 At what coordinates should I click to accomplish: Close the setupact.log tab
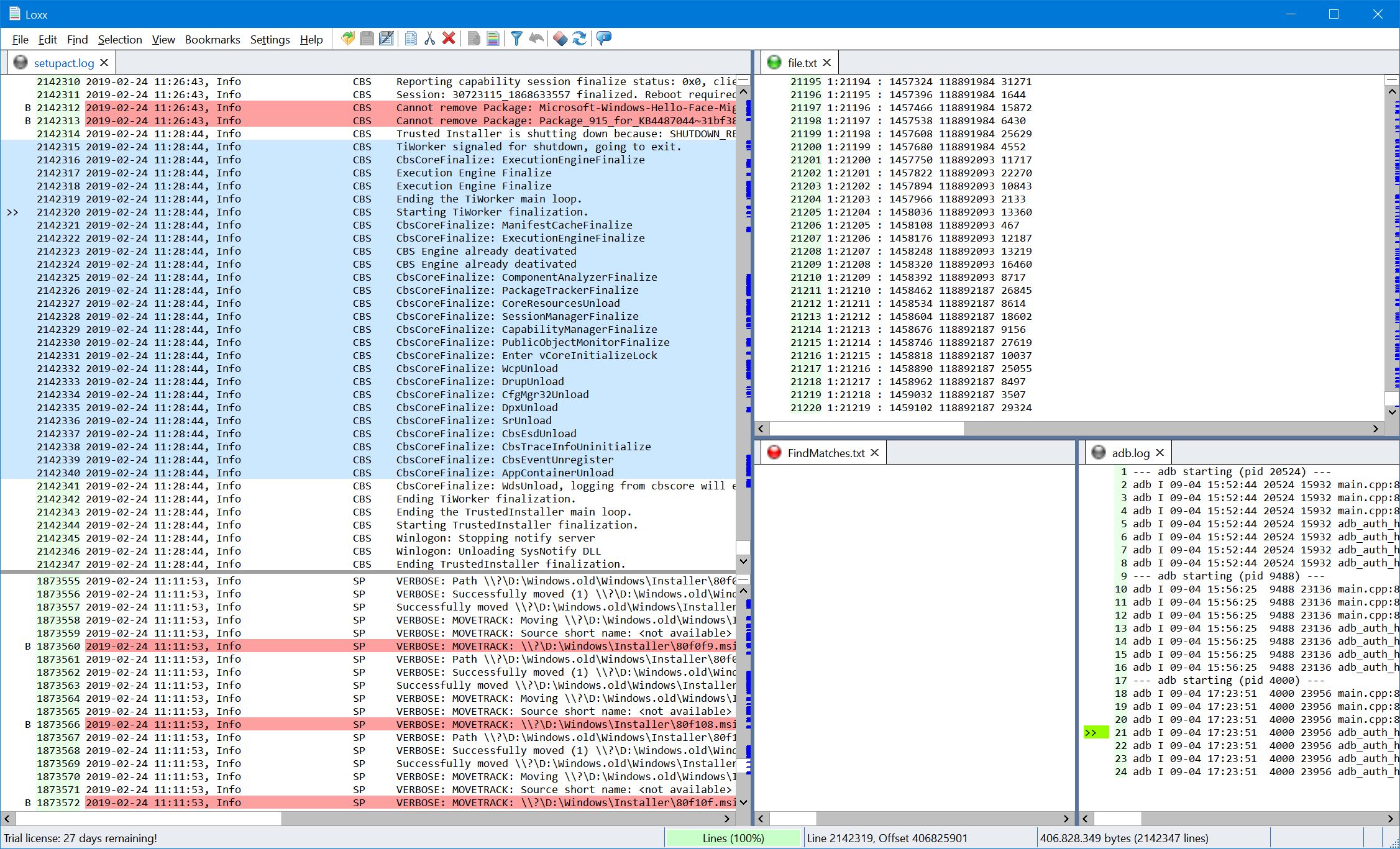click(x=104, y=63)
